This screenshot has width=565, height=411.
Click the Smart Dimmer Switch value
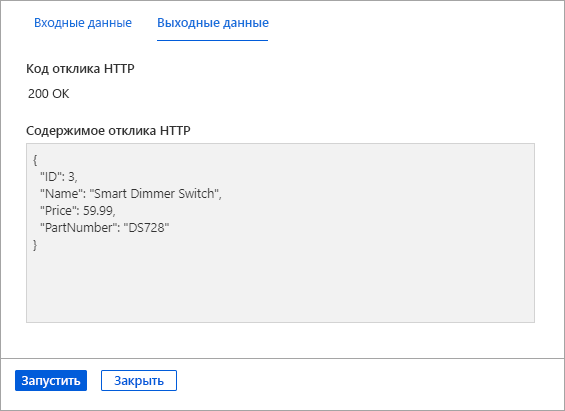coord(155,193)
